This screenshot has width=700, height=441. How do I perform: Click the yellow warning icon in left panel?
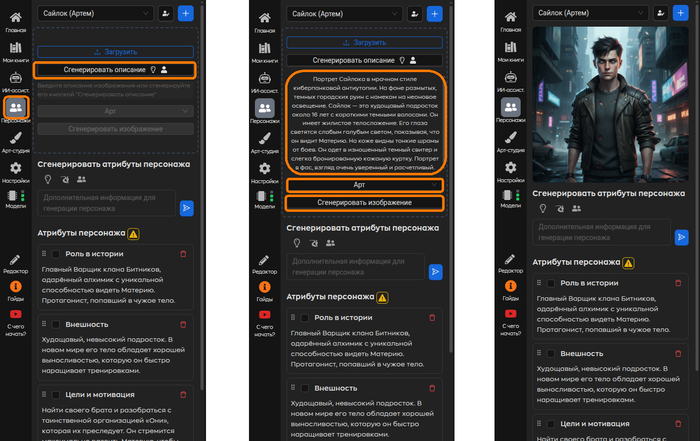pos(134,233)
